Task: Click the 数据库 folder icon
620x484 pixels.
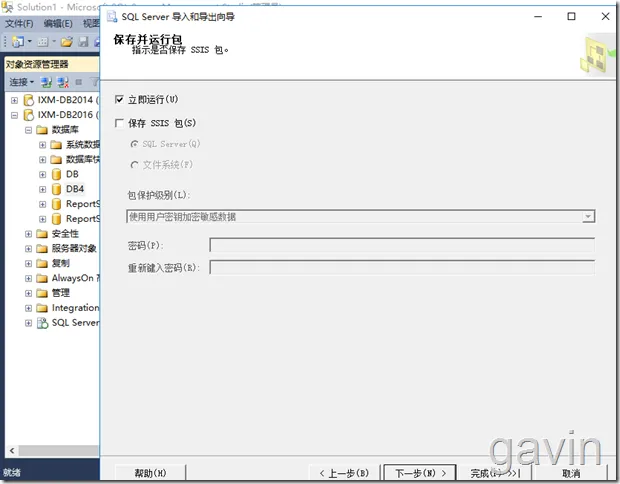Action: point(42,130)
